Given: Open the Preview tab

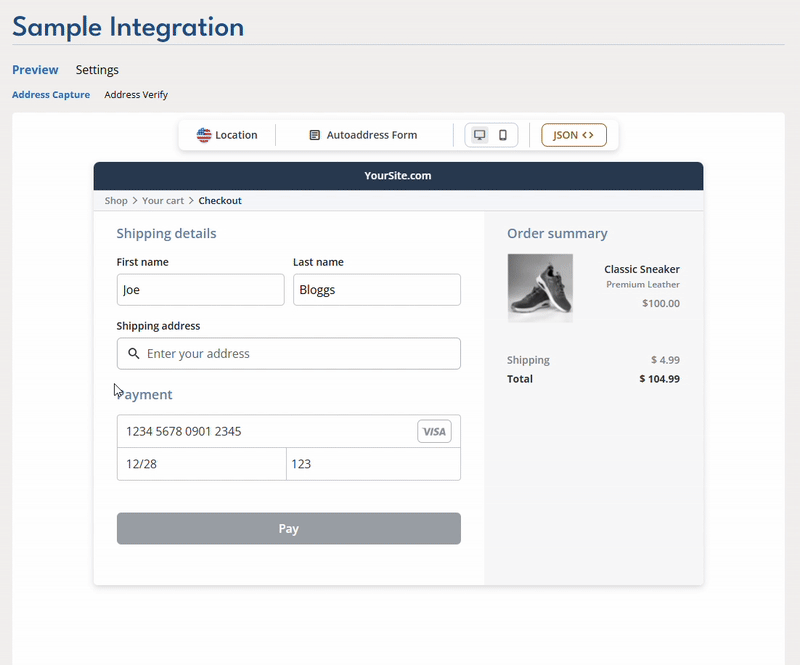Looking at the screenshot, I should (x=35, y=70).
